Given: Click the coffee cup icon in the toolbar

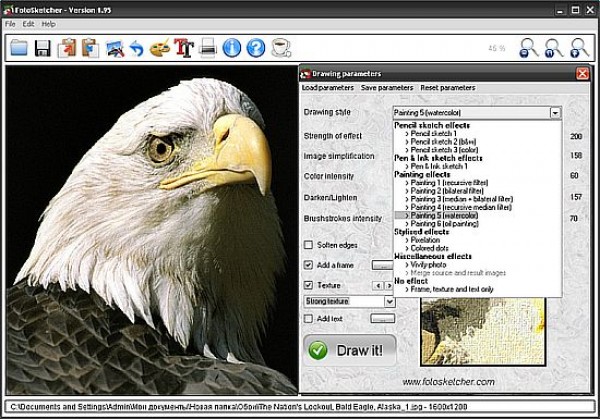Looking at the screenshot, I should coord(281,47).
